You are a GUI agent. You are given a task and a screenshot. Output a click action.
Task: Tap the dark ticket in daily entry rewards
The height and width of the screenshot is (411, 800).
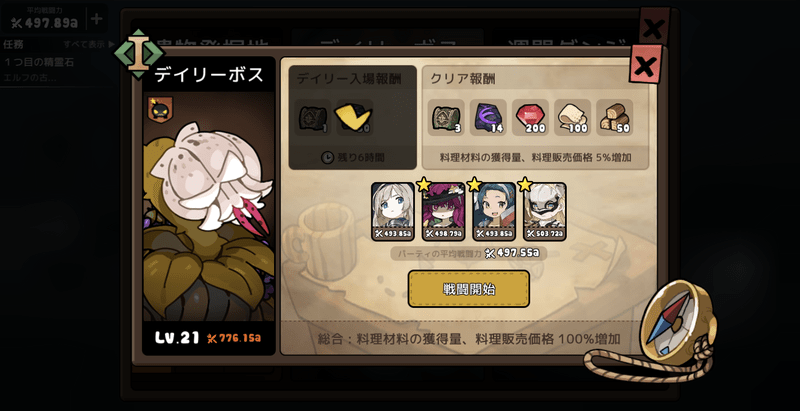313,117
